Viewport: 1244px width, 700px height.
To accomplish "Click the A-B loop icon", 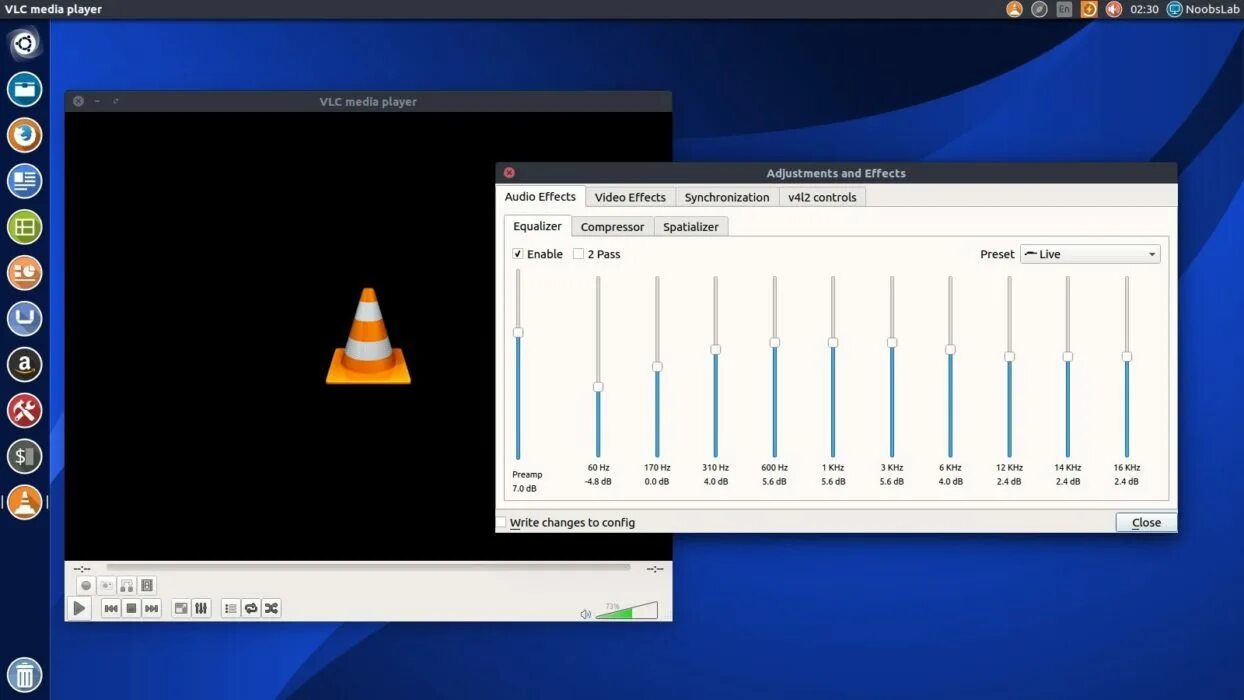I will click(127, 585).
